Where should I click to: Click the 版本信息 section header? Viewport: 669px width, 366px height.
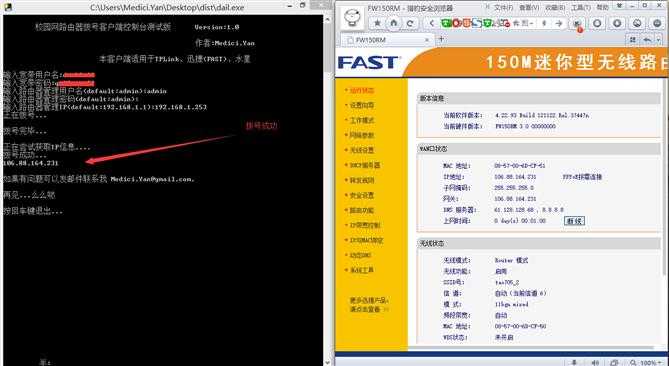tap(538, 99)
